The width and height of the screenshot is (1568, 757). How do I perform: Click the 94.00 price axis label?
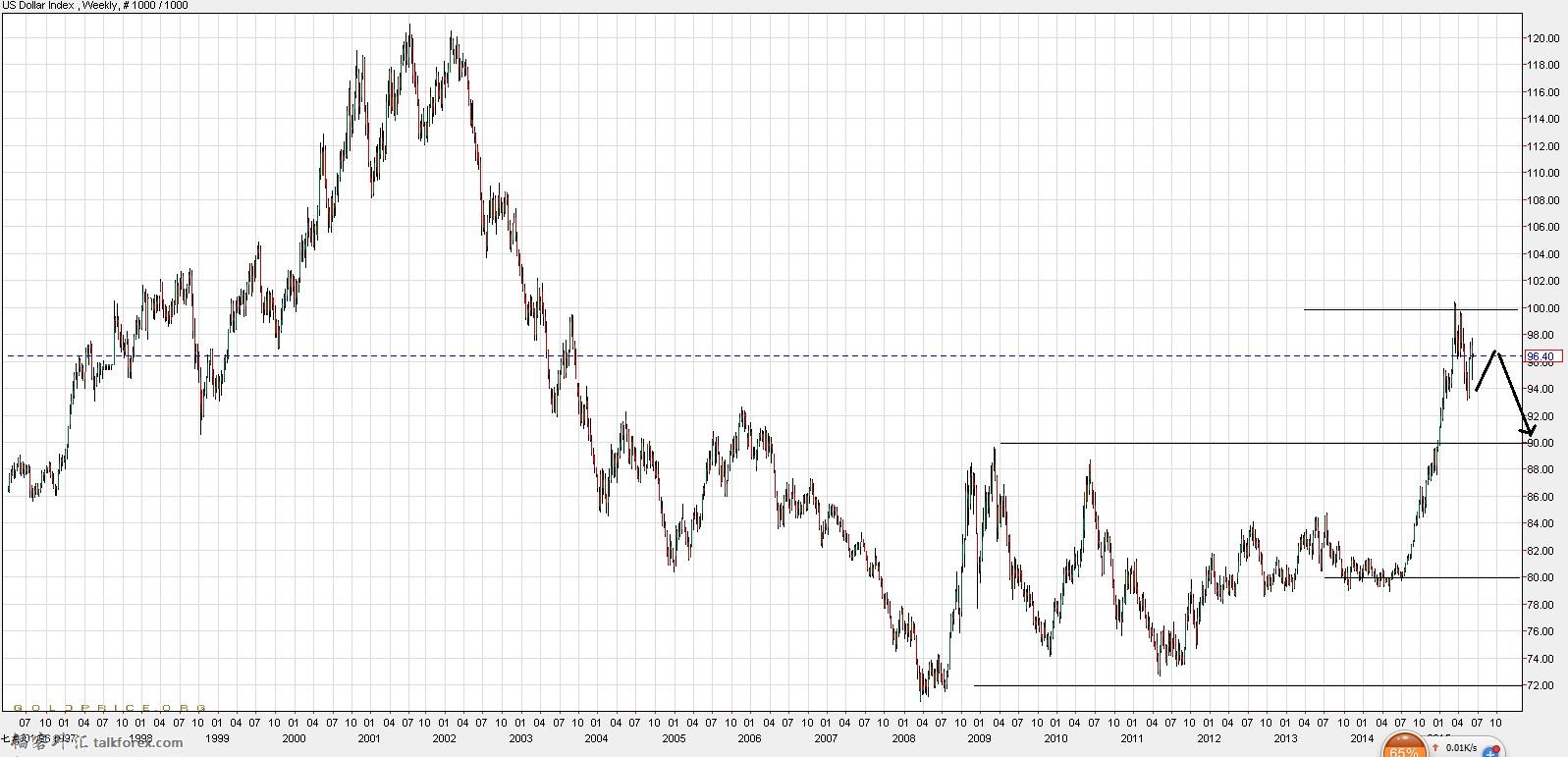(x=1541, y=389)
